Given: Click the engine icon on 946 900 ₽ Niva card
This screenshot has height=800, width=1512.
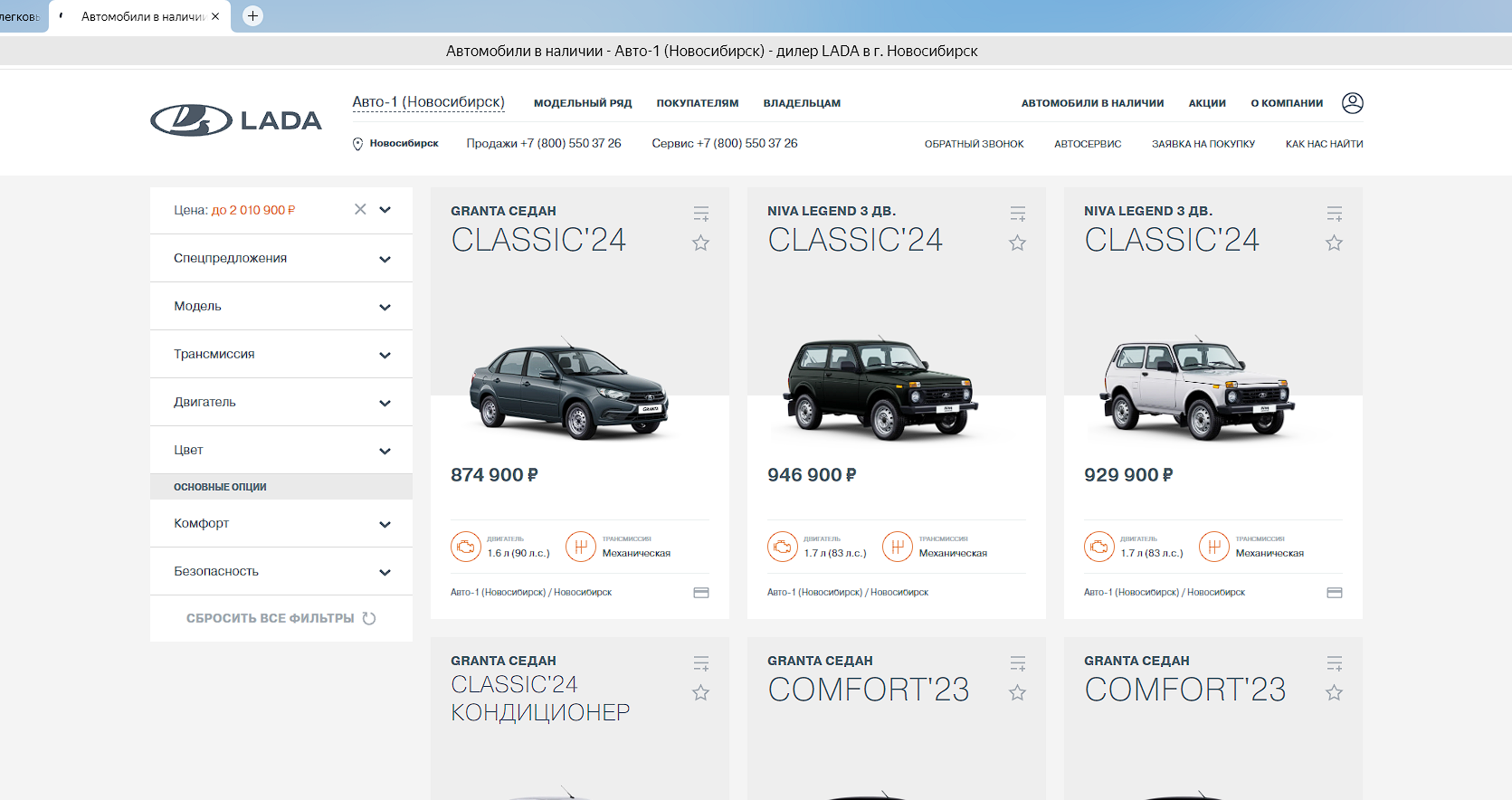Looking at the screenshot, I should pos(783,547).
